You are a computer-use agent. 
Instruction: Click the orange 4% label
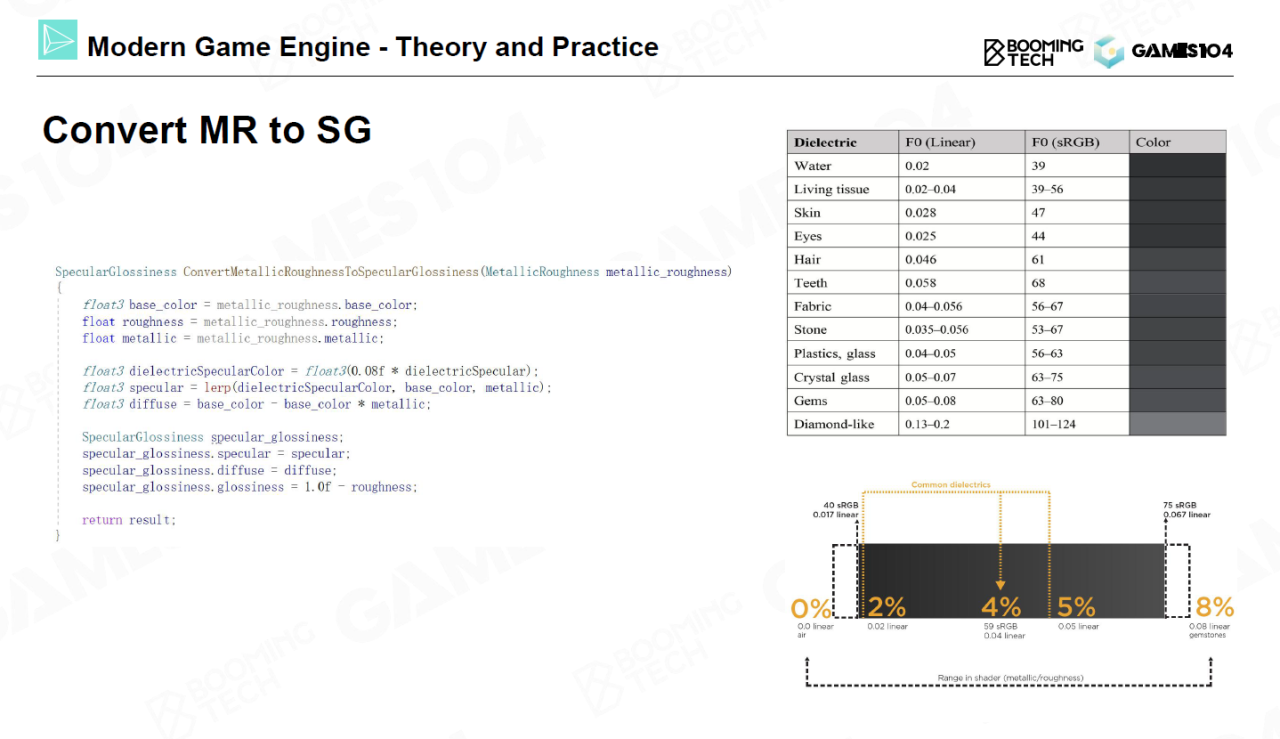1001,607
